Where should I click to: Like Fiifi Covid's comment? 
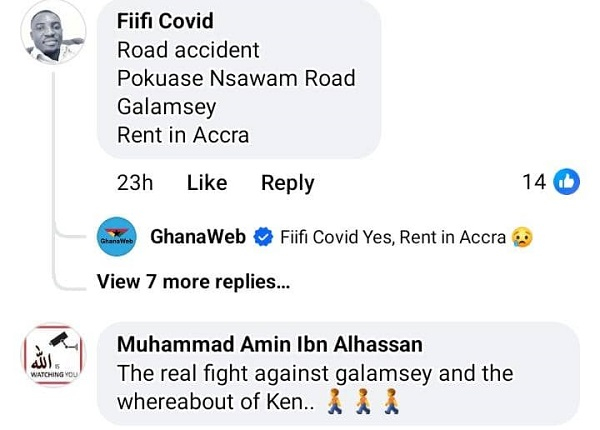click(x=207, y=183)
